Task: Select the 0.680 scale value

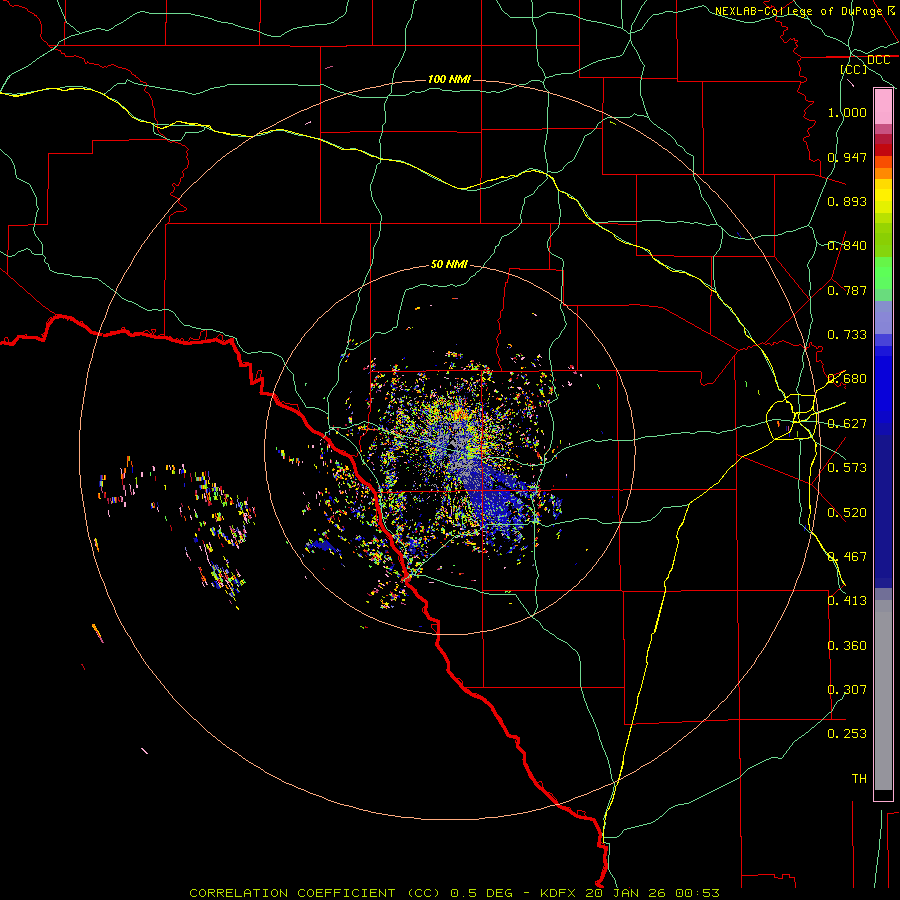Action: [847, 379]
